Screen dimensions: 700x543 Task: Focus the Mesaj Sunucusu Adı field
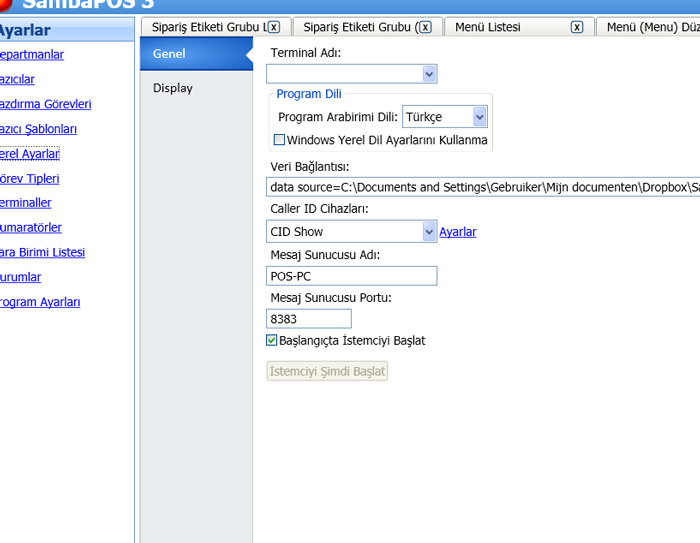click(351, 276)
